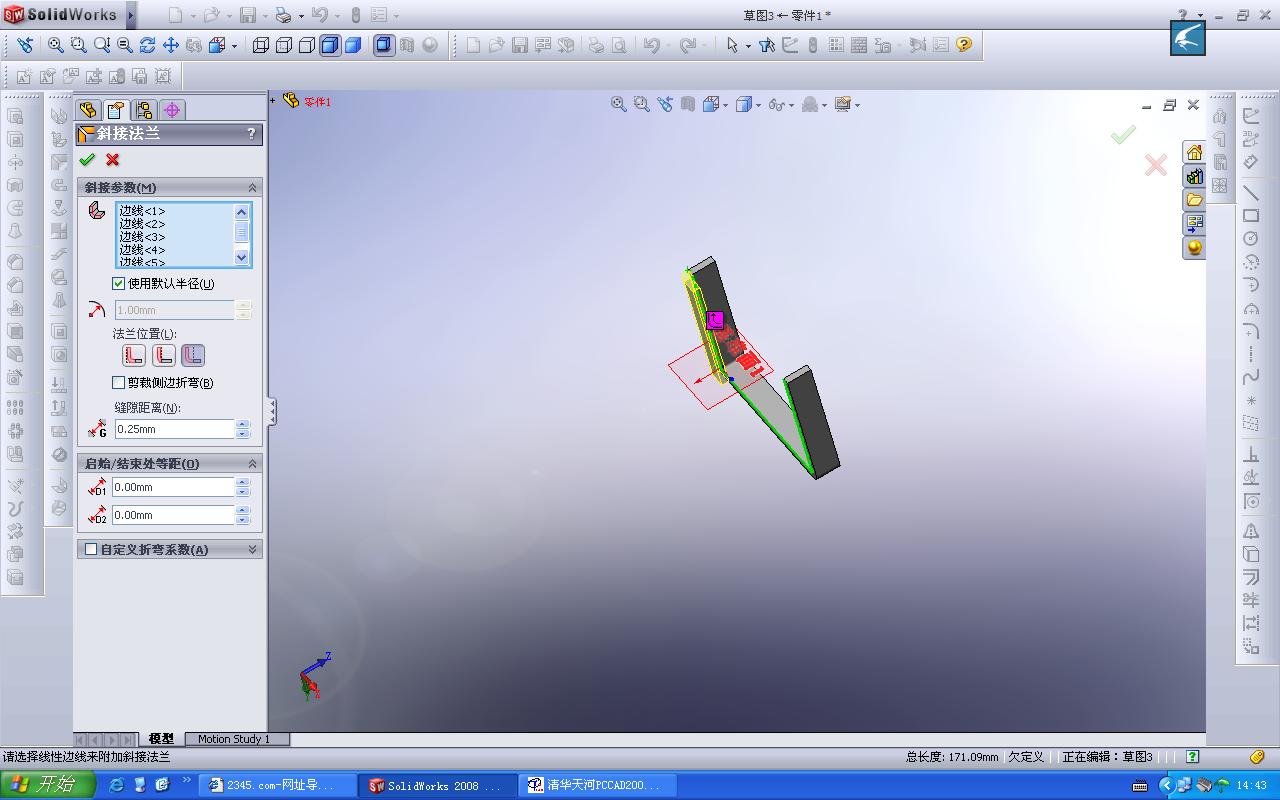Select the Circle sketch tool
This screenshot has height=800, width=1280.
pyautogui.click(x=1251, y=239)
